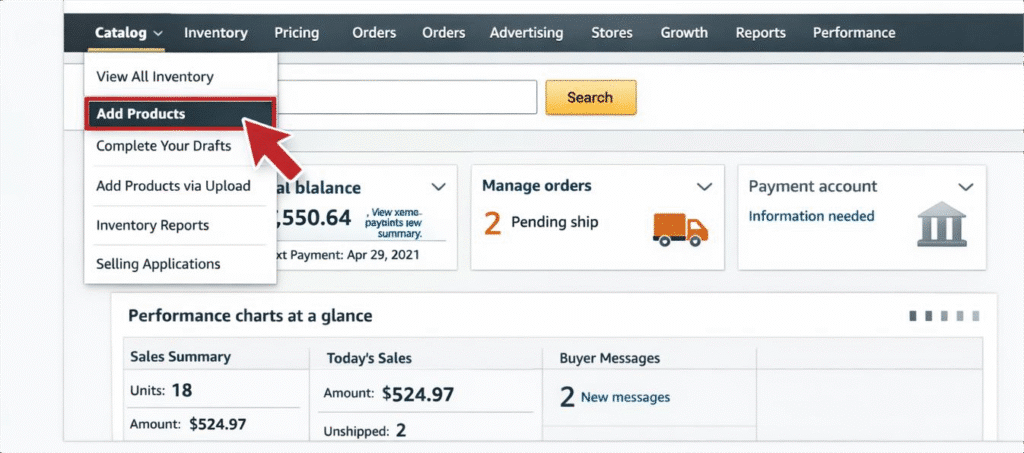The image size is (1024, 453).
Task: Open View All Inventory menu entry
Action: (155, 77)
